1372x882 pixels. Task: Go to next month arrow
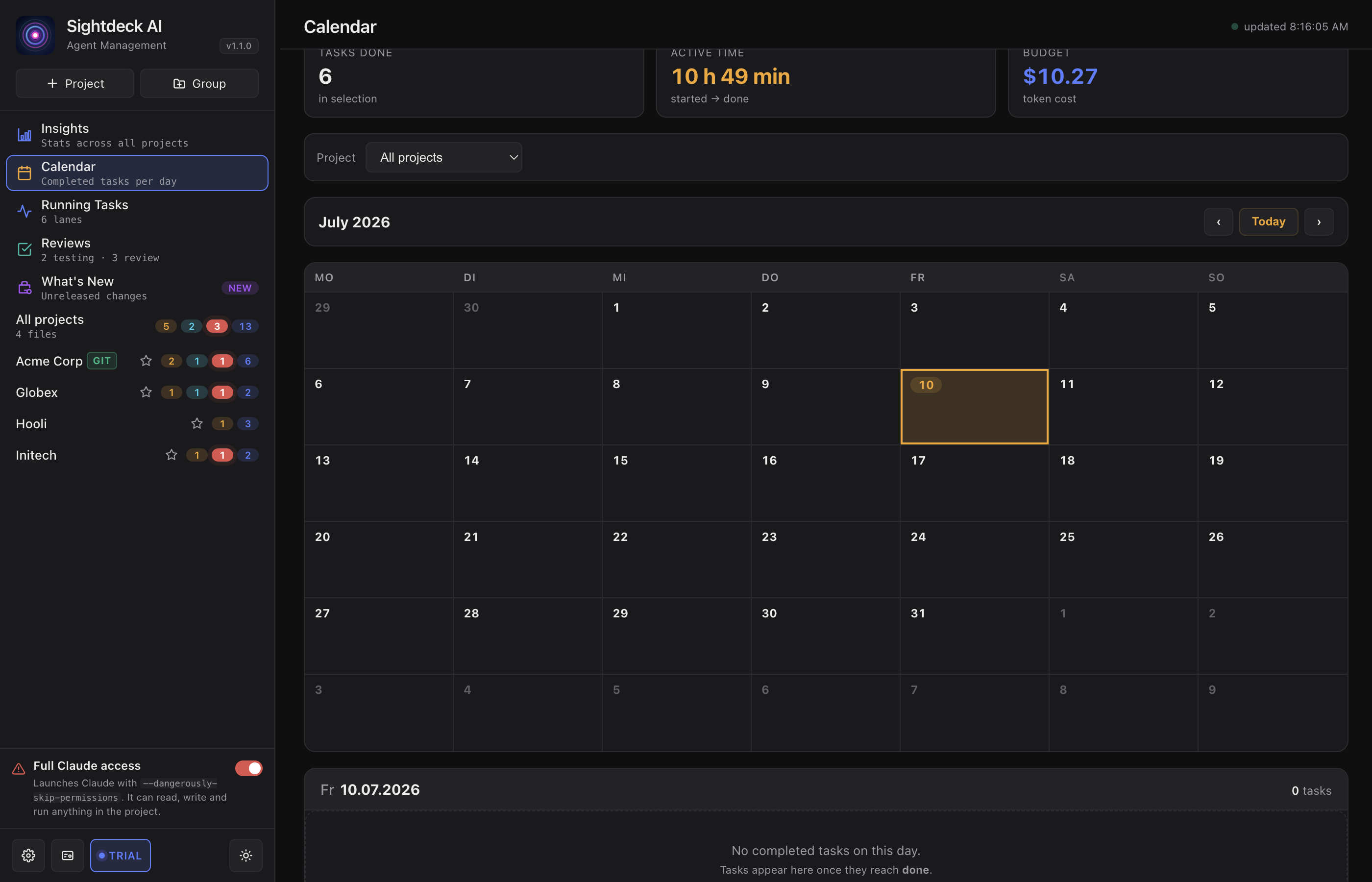click(1319, 221)
